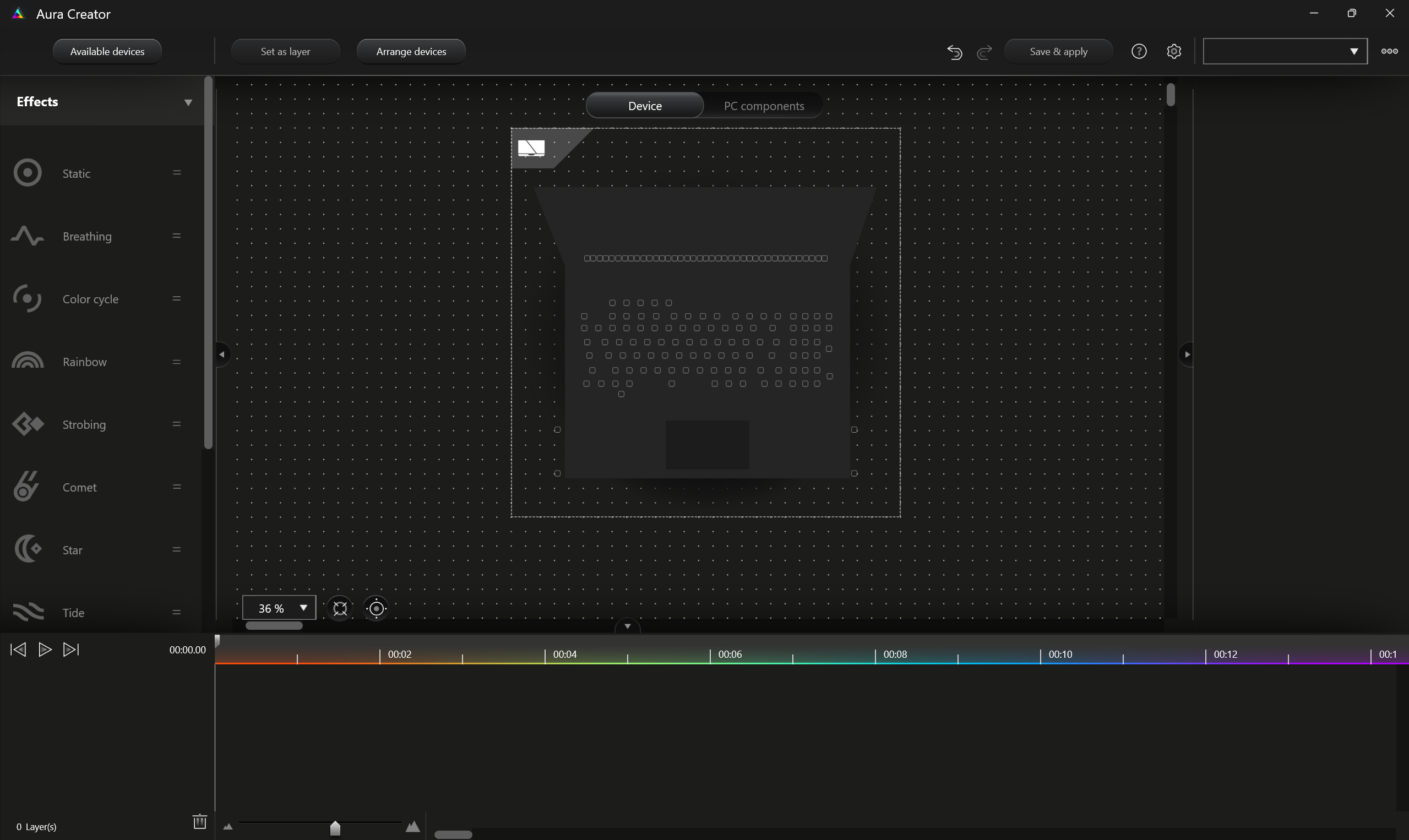1409x840 pixels.
Task: Click the Save & apply button
Action: (1058, 52)
